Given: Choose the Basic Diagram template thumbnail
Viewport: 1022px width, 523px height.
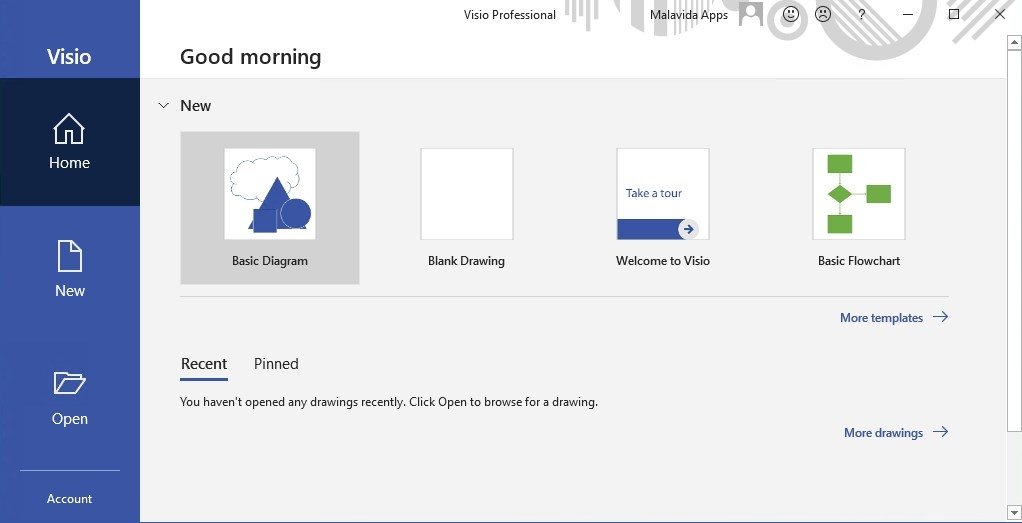Looking at the screenshot, I should click(x=270, y=194).
